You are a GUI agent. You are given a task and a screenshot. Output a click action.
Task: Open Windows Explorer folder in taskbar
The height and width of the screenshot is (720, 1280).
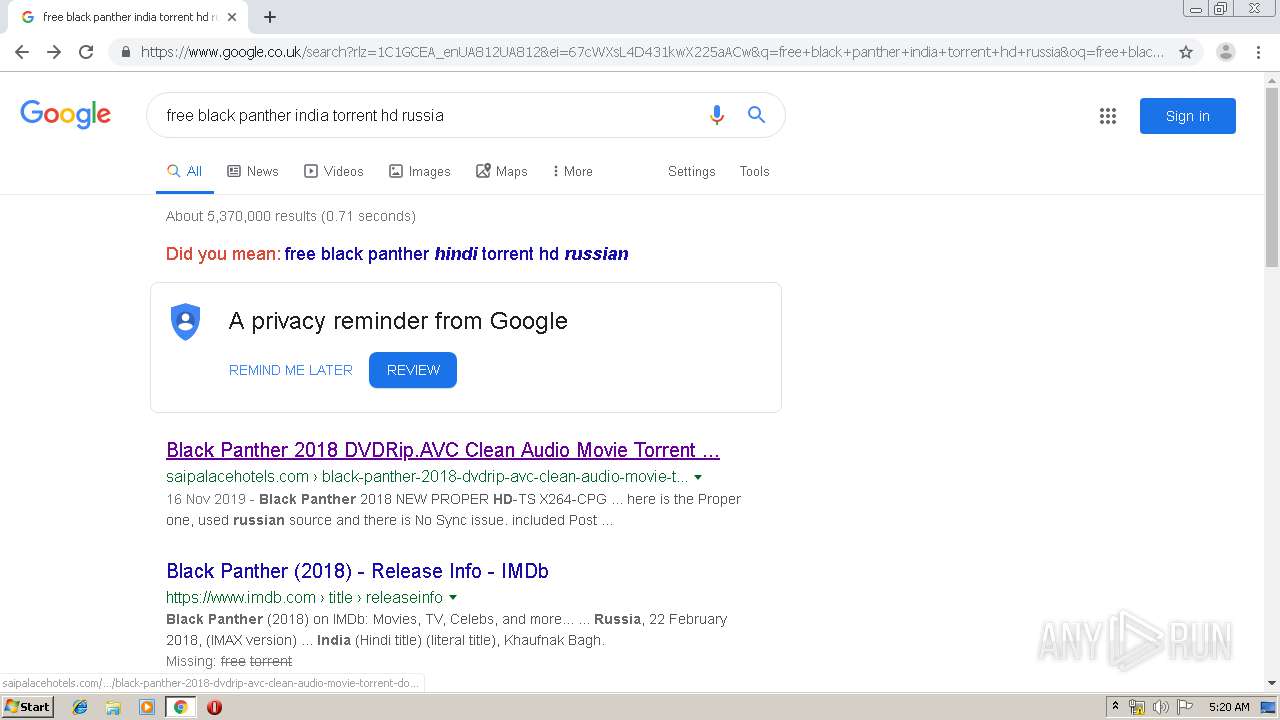click(x=113, y=707)
